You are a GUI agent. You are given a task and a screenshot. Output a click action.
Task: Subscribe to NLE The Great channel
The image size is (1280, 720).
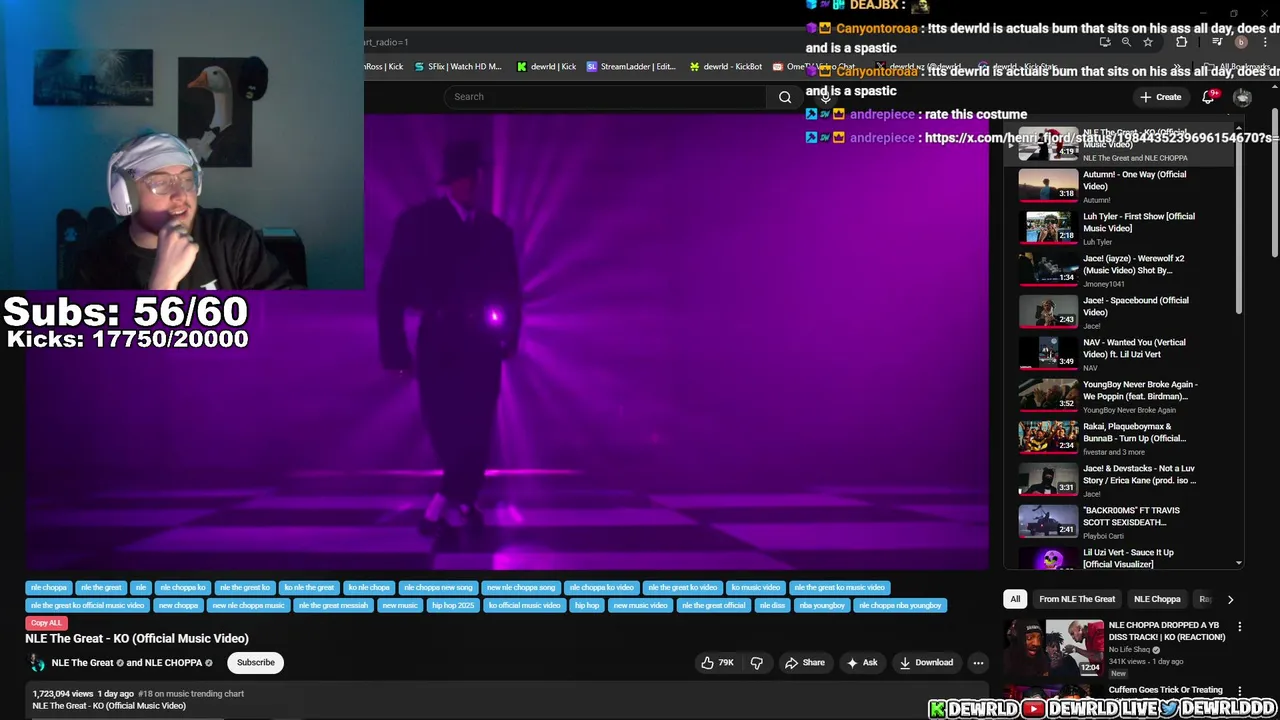click(255, 662)
